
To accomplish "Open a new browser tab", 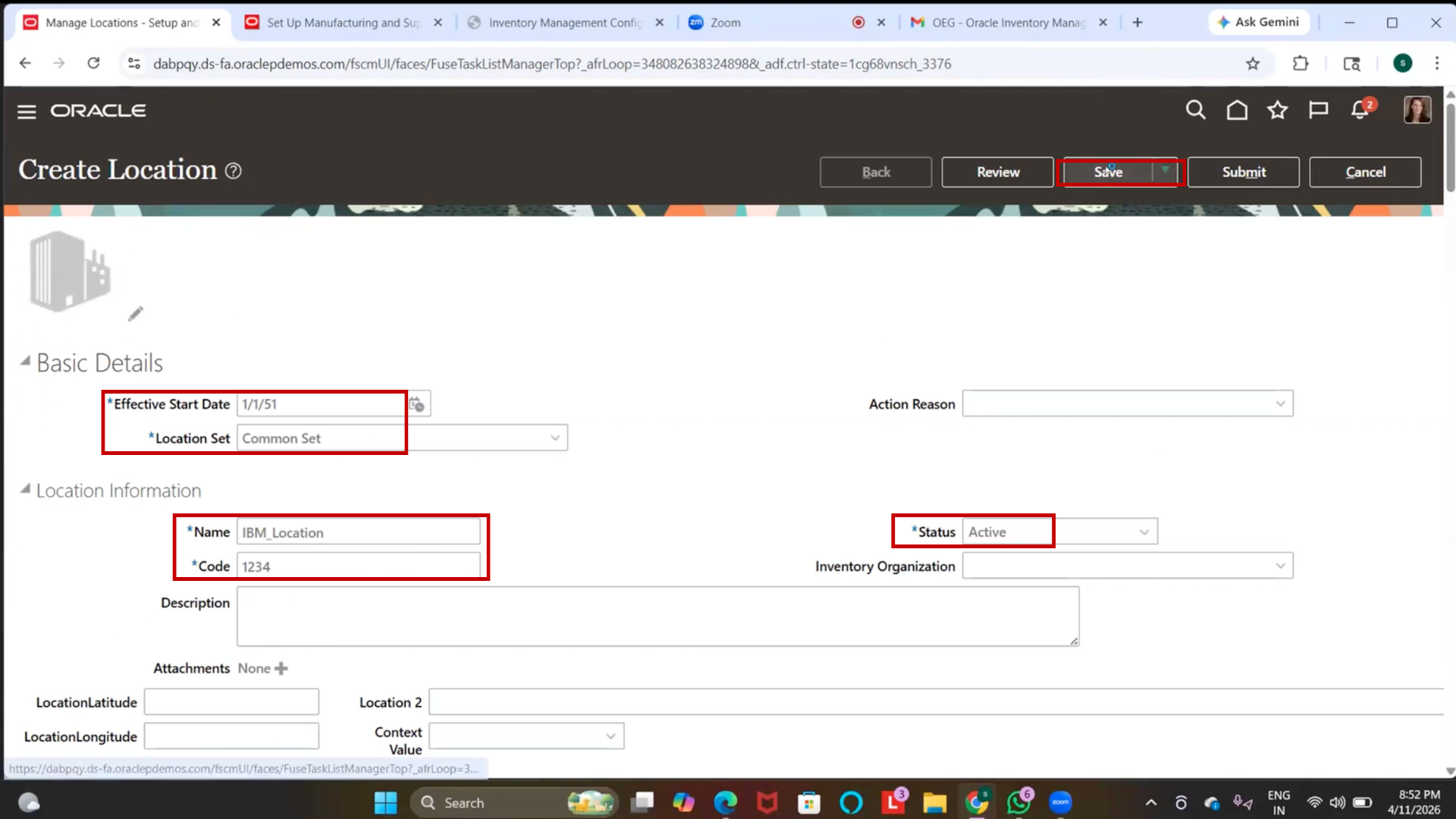I will [x=1137, y=23].
